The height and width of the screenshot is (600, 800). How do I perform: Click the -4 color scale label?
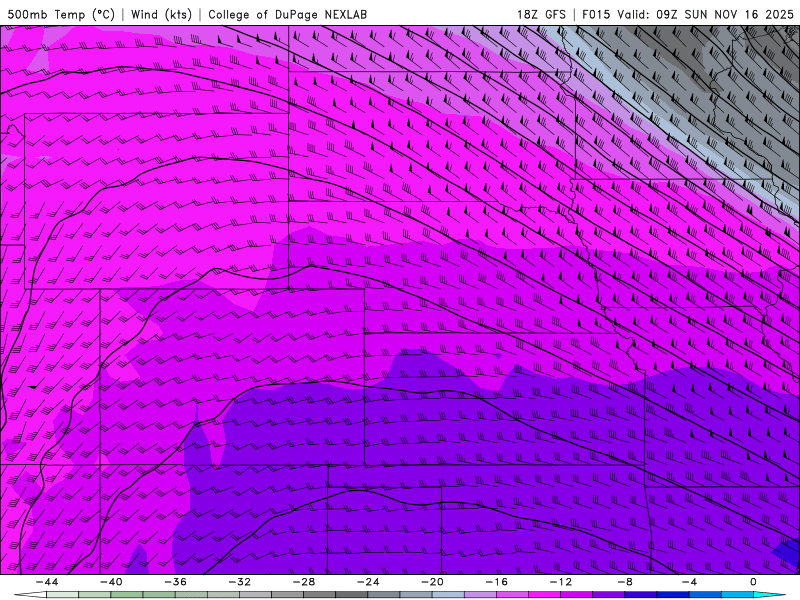tap(689, 582)
